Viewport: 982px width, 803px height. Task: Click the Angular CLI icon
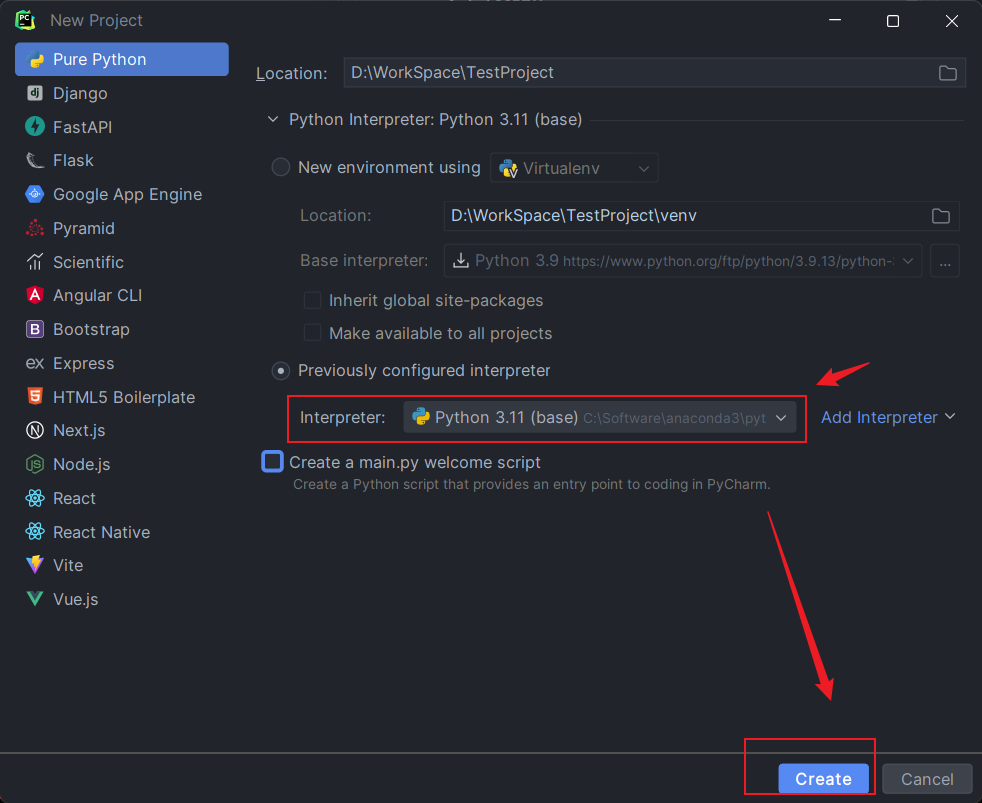(35, 295)
